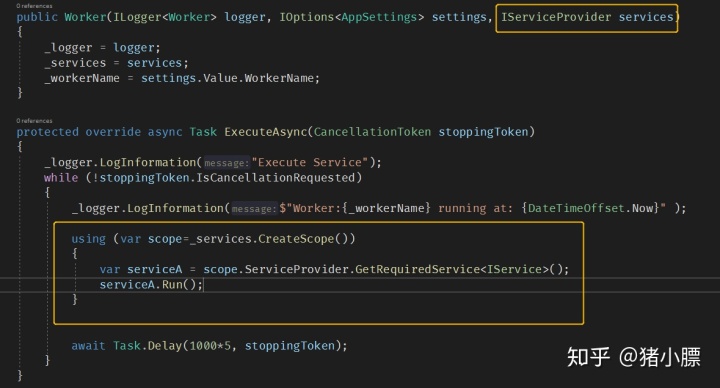
Task: Click the '_services = services;' assignment
Action: tap(116, 63)
